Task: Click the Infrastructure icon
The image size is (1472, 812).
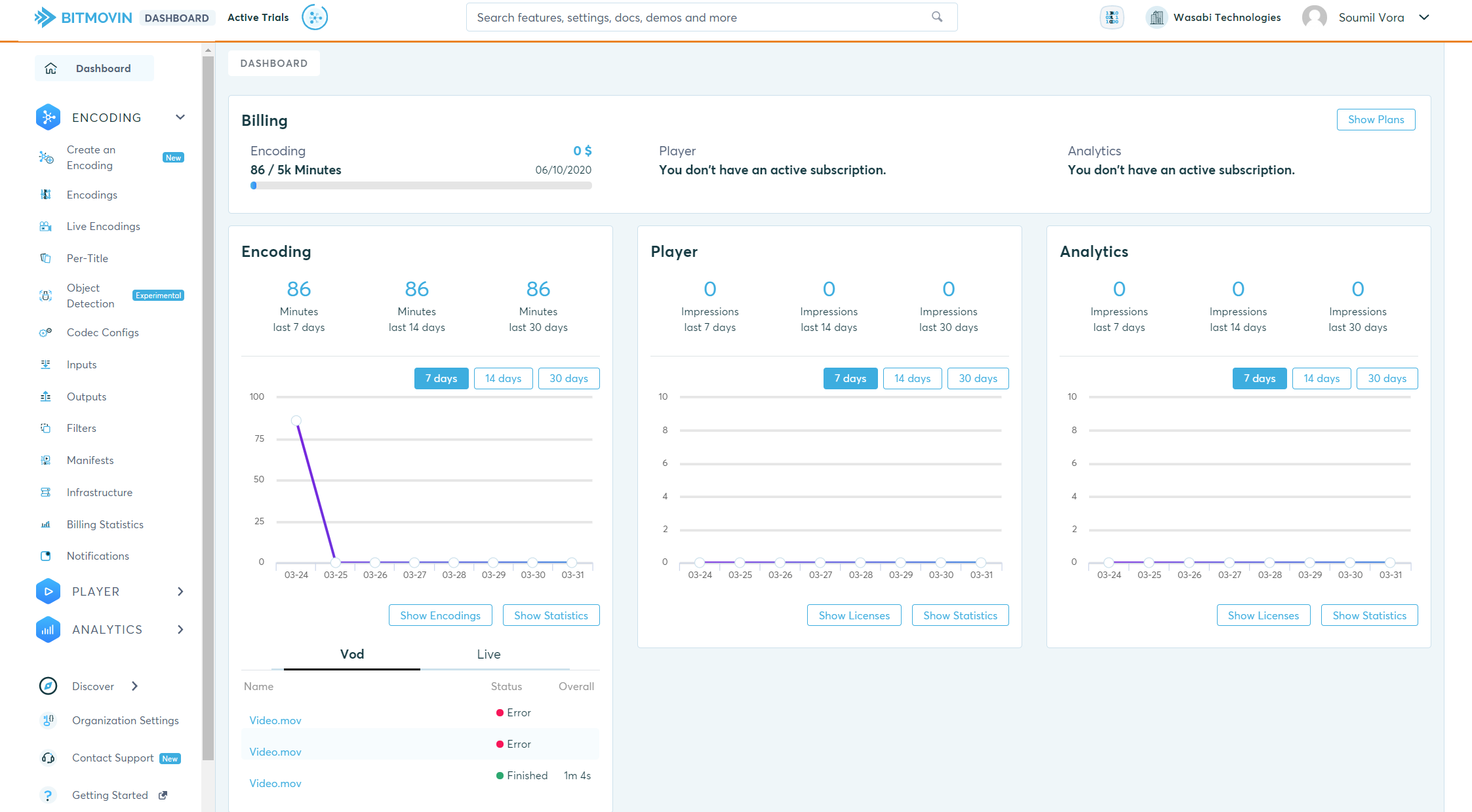Action: [46, 492]
